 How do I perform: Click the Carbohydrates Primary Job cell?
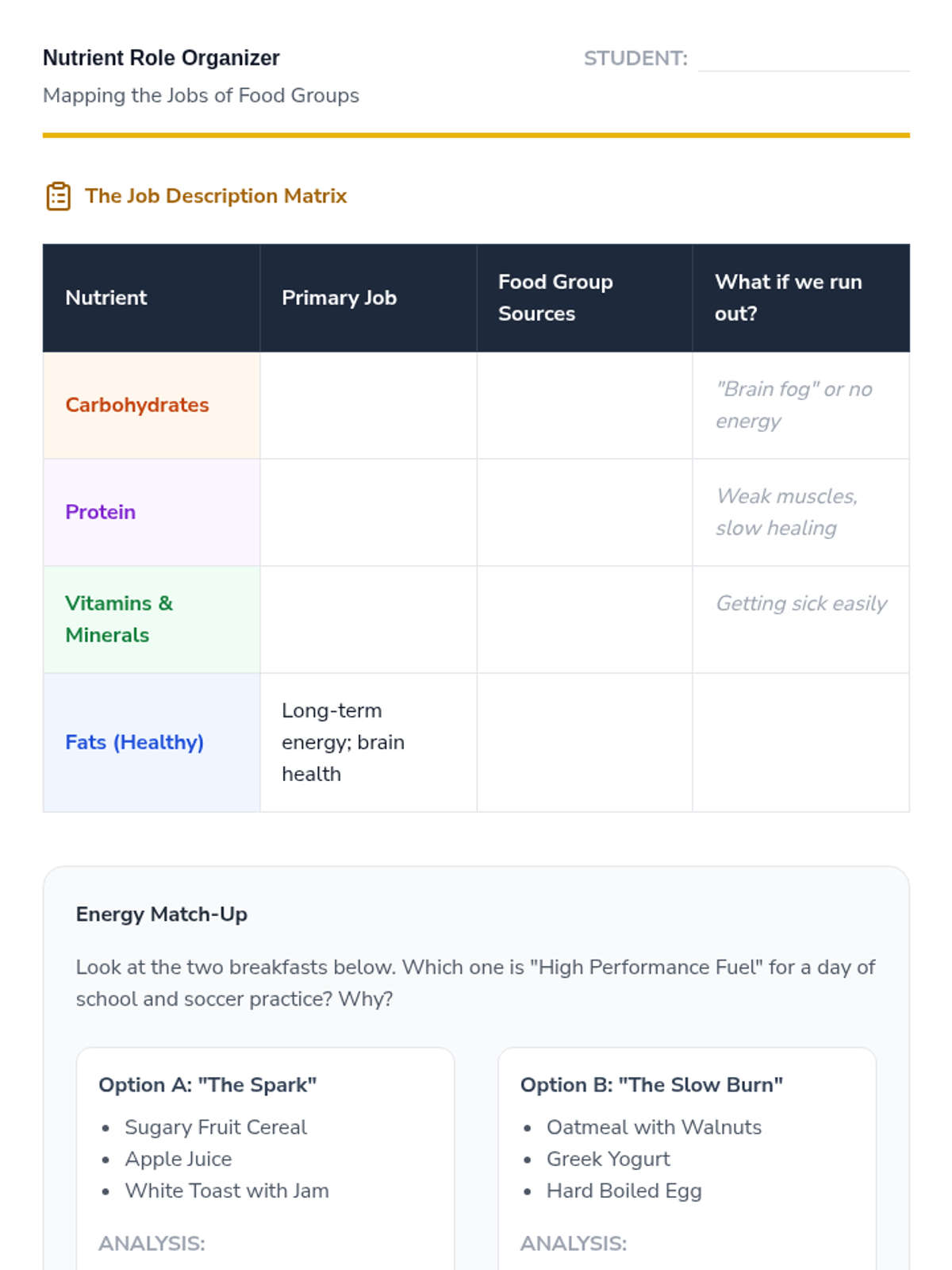click(368, 406)
